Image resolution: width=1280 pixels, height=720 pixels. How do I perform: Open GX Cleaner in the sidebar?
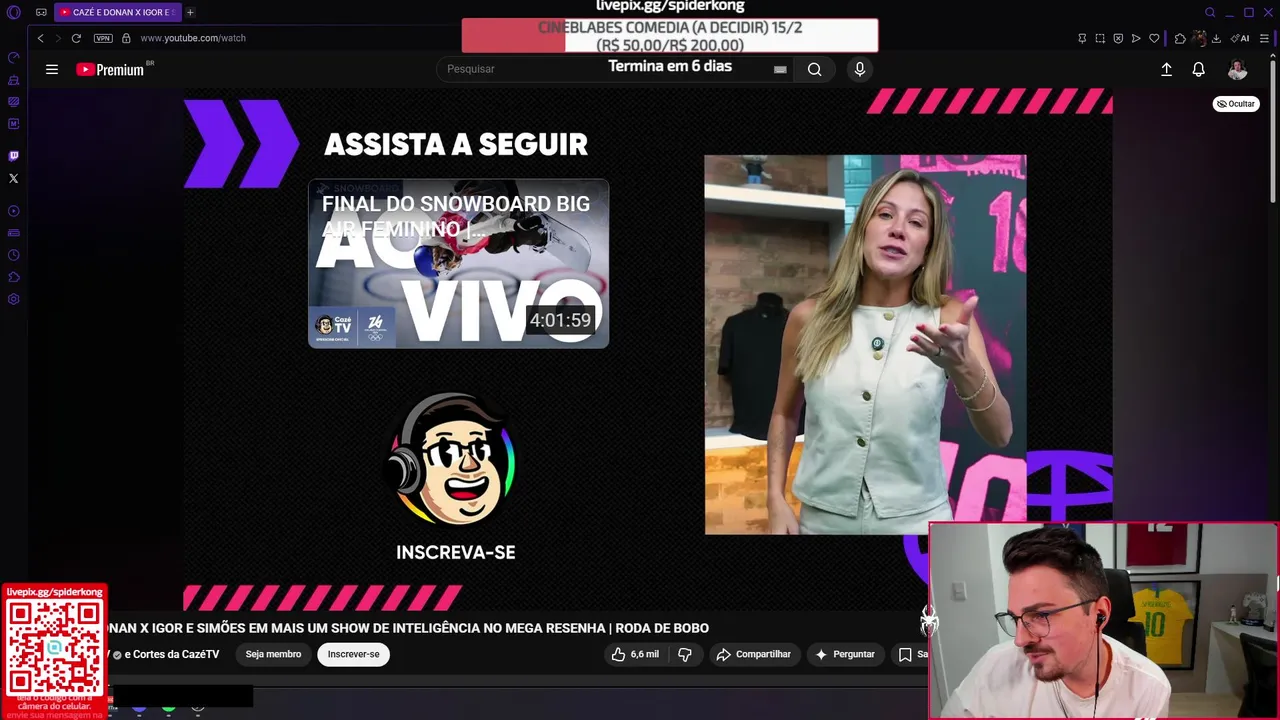13,80
